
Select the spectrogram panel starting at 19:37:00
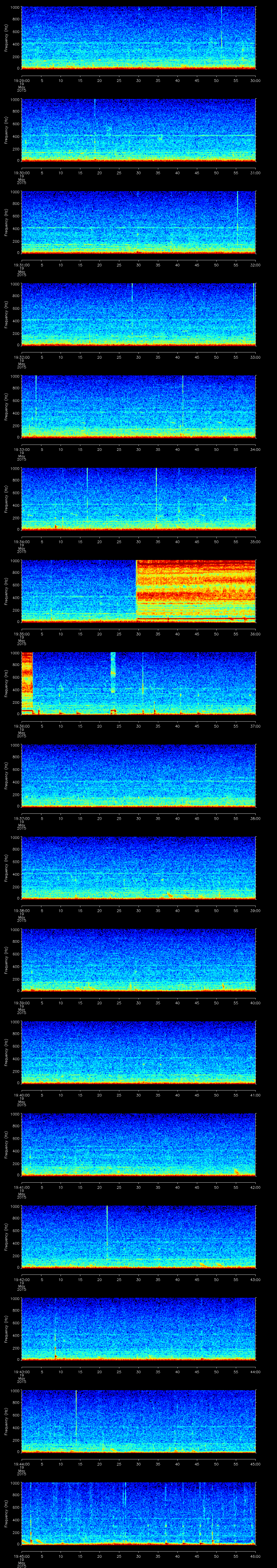[x=138, y=775]
